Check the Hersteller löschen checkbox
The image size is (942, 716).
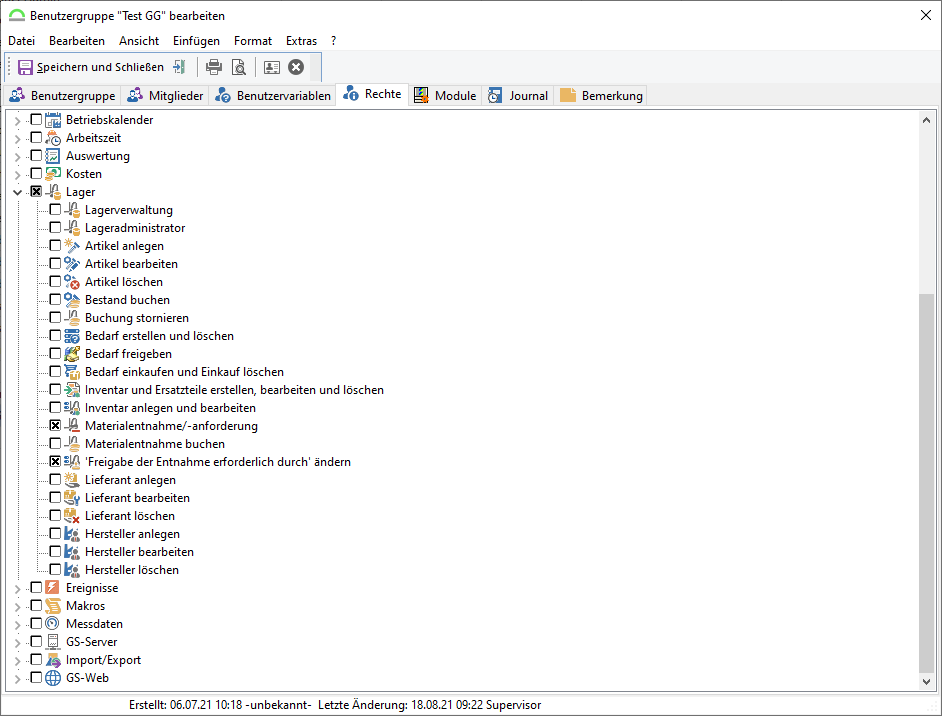tap(55, 569)
